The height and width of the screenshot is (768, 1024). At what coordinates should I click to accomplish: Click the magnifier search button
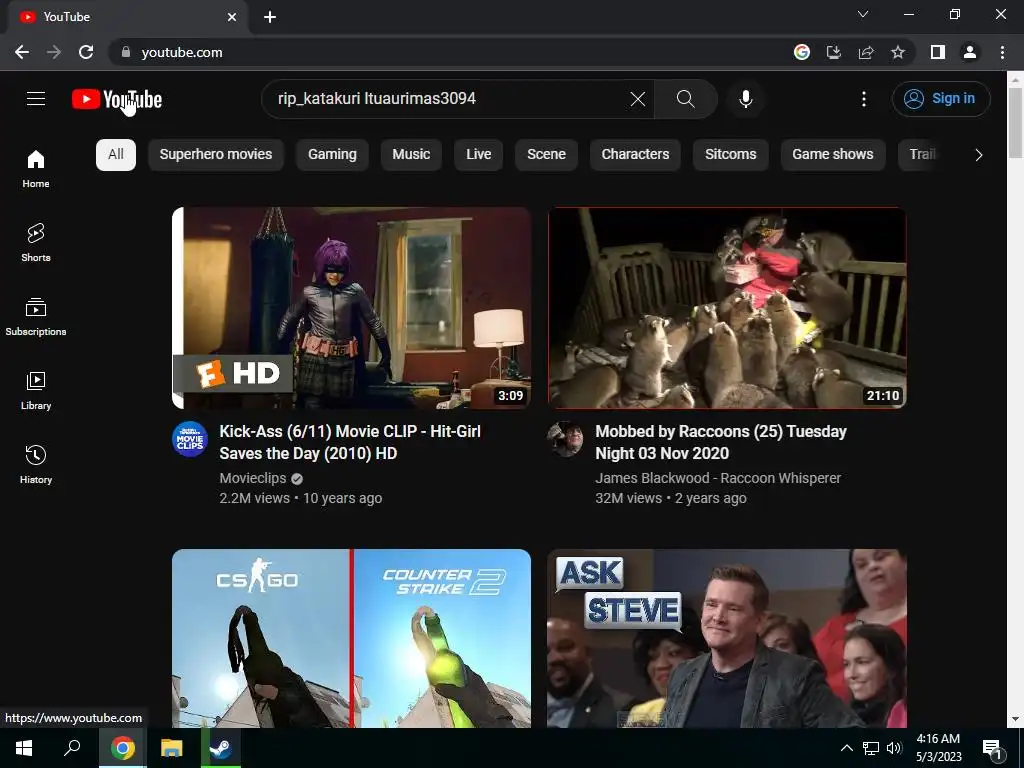[x=686, y=99]
